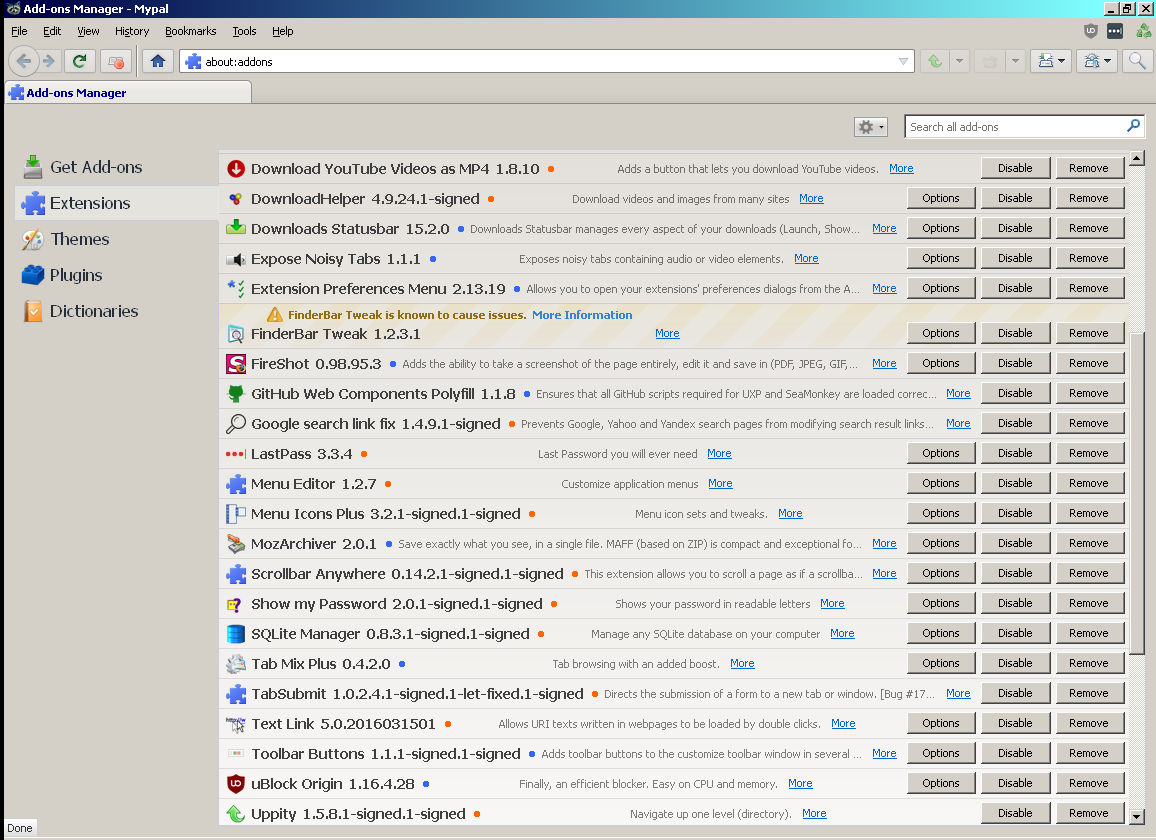
Task: Open the Edit menu
Action: (52, 31)
